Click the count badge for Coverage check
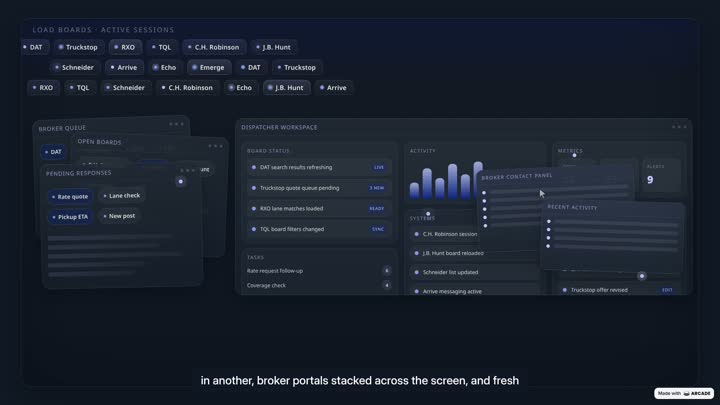Image resolution: width=720 pixels, height=405 pixels. [x=387, y=286]
